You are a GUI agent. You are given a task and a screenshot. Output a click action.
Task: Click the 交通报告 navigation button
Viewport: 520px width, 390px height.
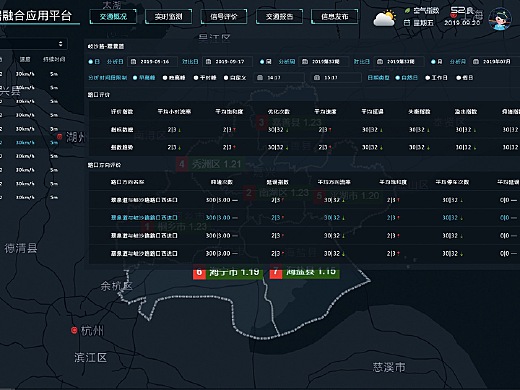tap(279, 16)
